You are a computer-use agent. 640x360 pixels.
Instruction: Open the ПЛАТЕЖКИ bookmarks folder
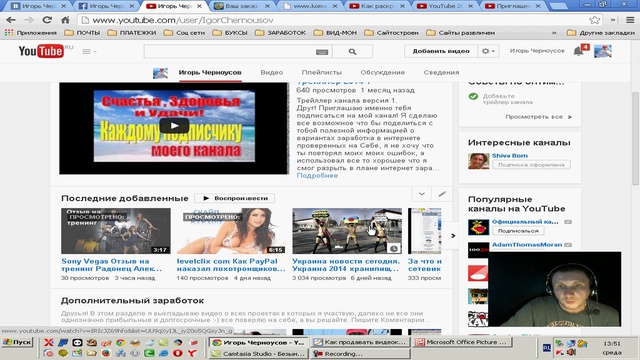pyautogui.click(x=132, y=33)
